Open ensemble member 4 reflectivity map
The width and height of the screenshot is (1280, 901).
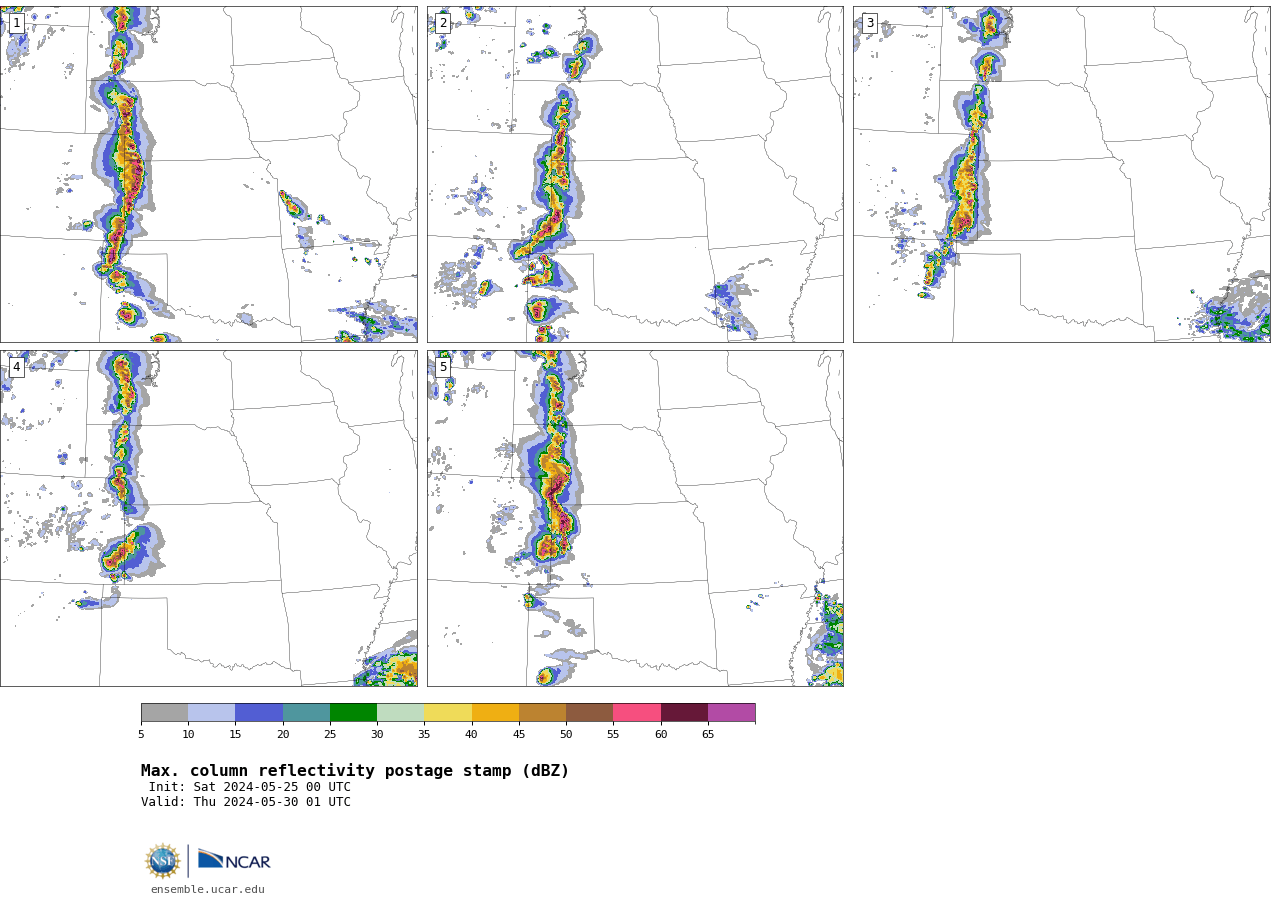pos(208,518)
